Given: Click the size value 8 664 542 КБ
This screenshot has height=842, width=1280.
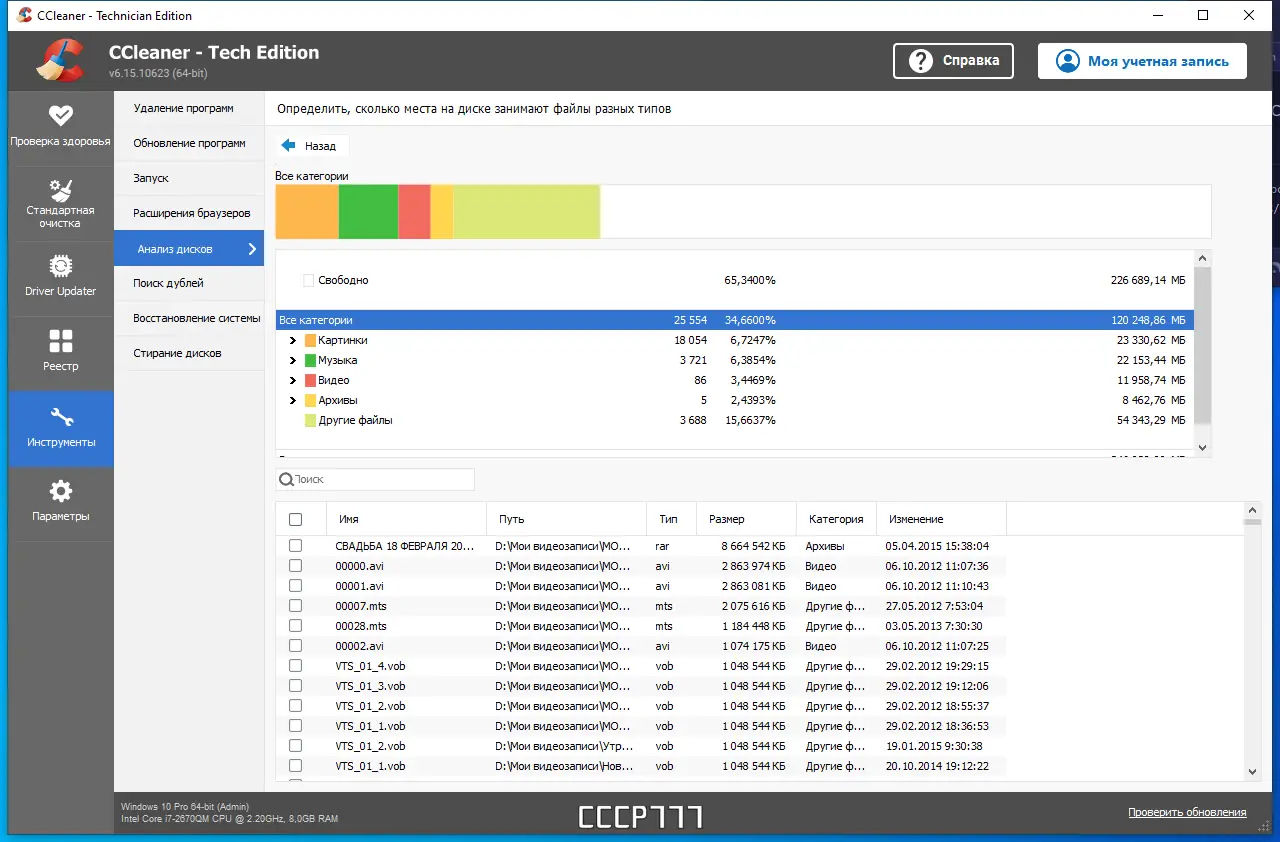Looking at the screenshot, I should point(754,546).
